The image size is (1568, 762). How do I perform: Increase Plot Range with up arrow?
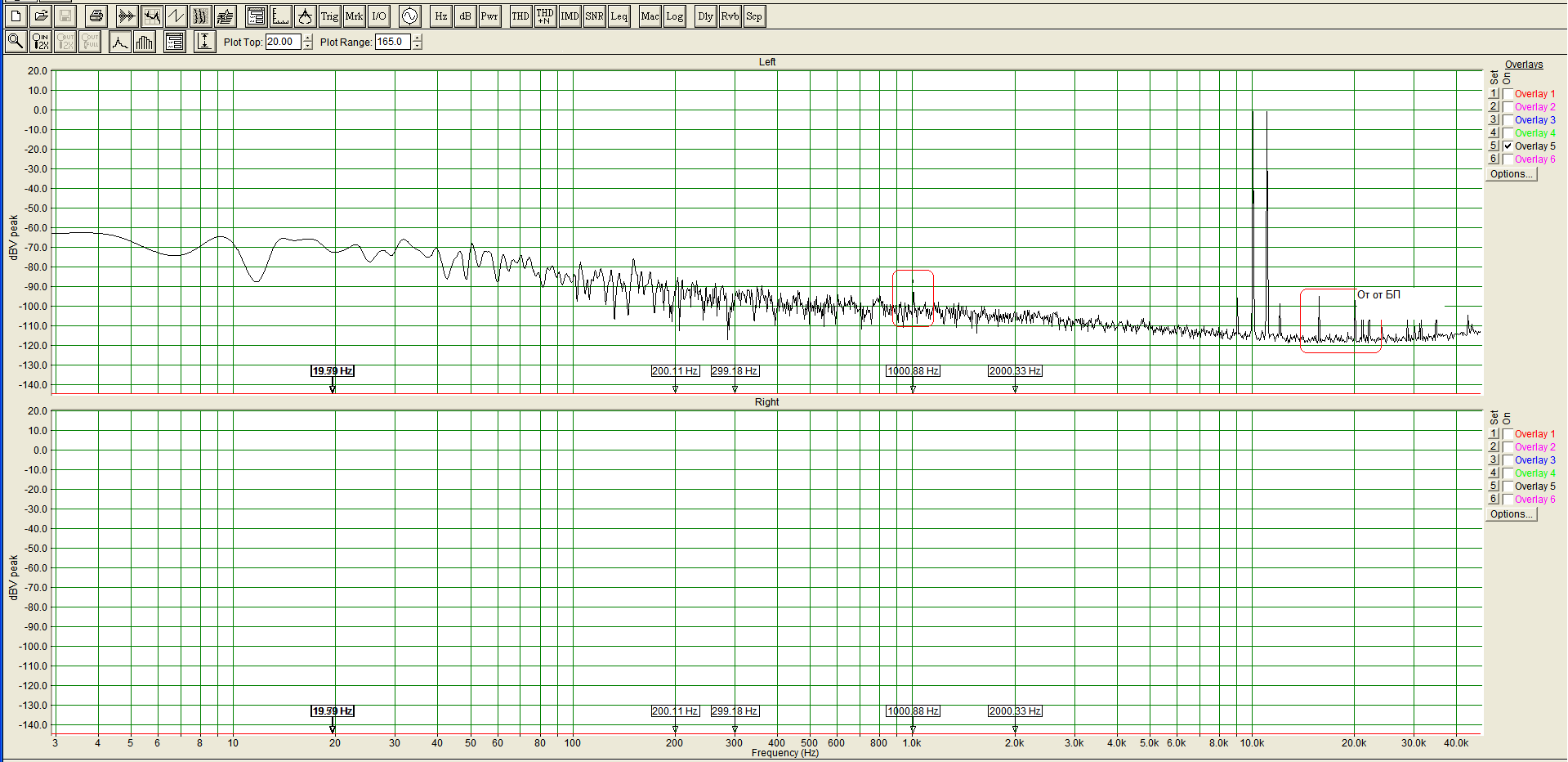(x=418, y=38)
